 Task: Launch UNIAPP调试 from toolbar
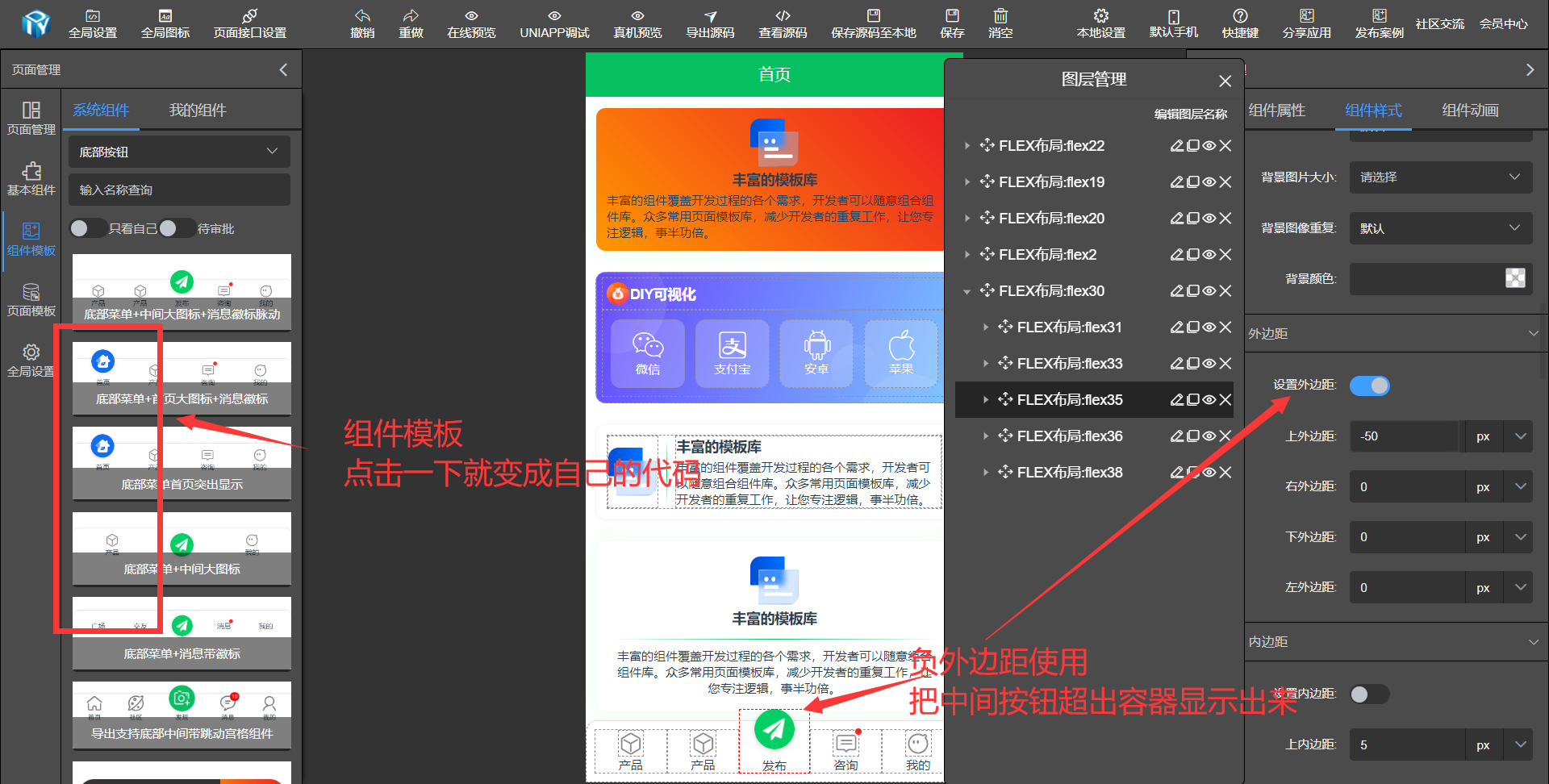point(554,24)
